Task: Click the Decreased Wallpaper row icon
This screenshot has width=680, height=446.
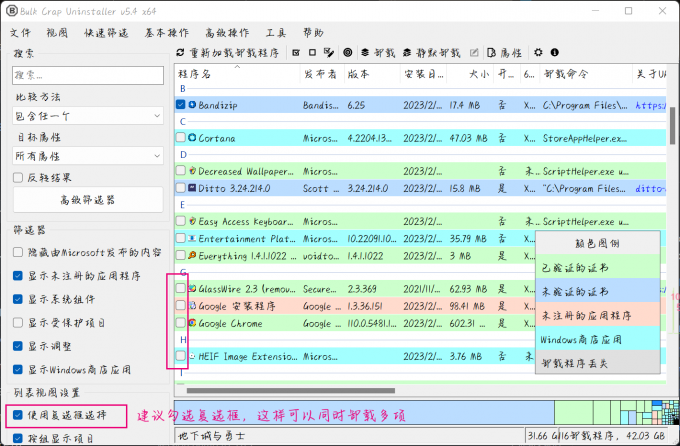Action: (192, 171)
